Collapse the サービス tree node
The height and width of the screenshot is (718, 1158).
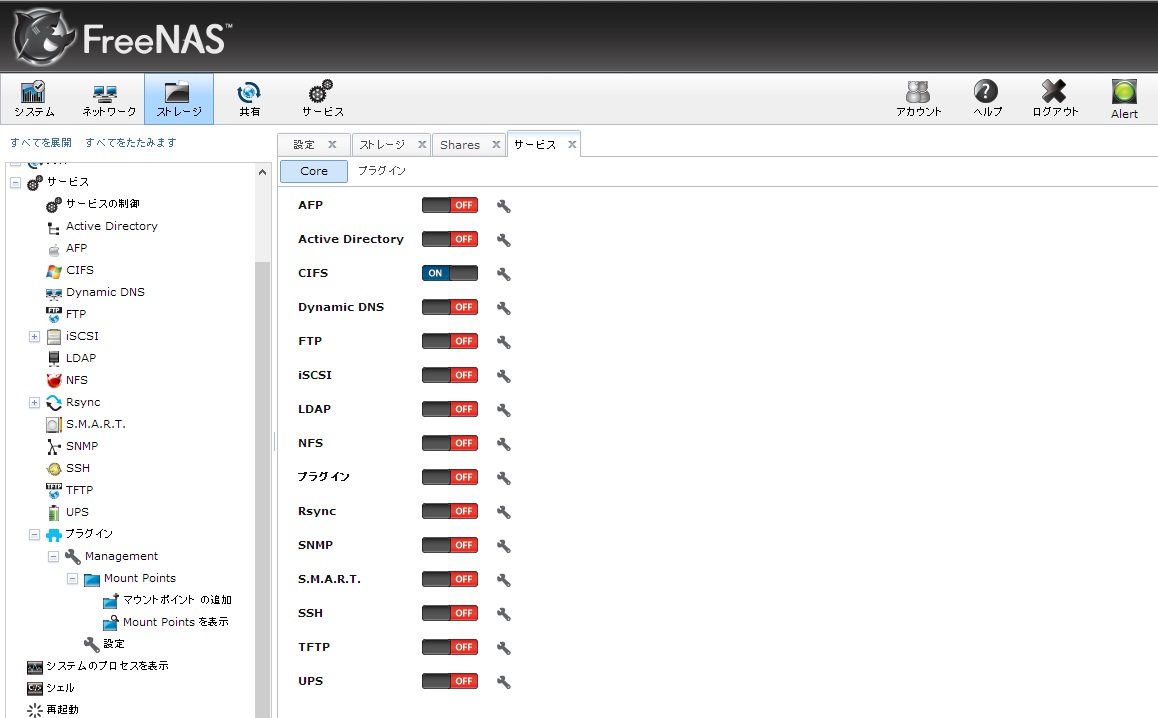point(16,182)
